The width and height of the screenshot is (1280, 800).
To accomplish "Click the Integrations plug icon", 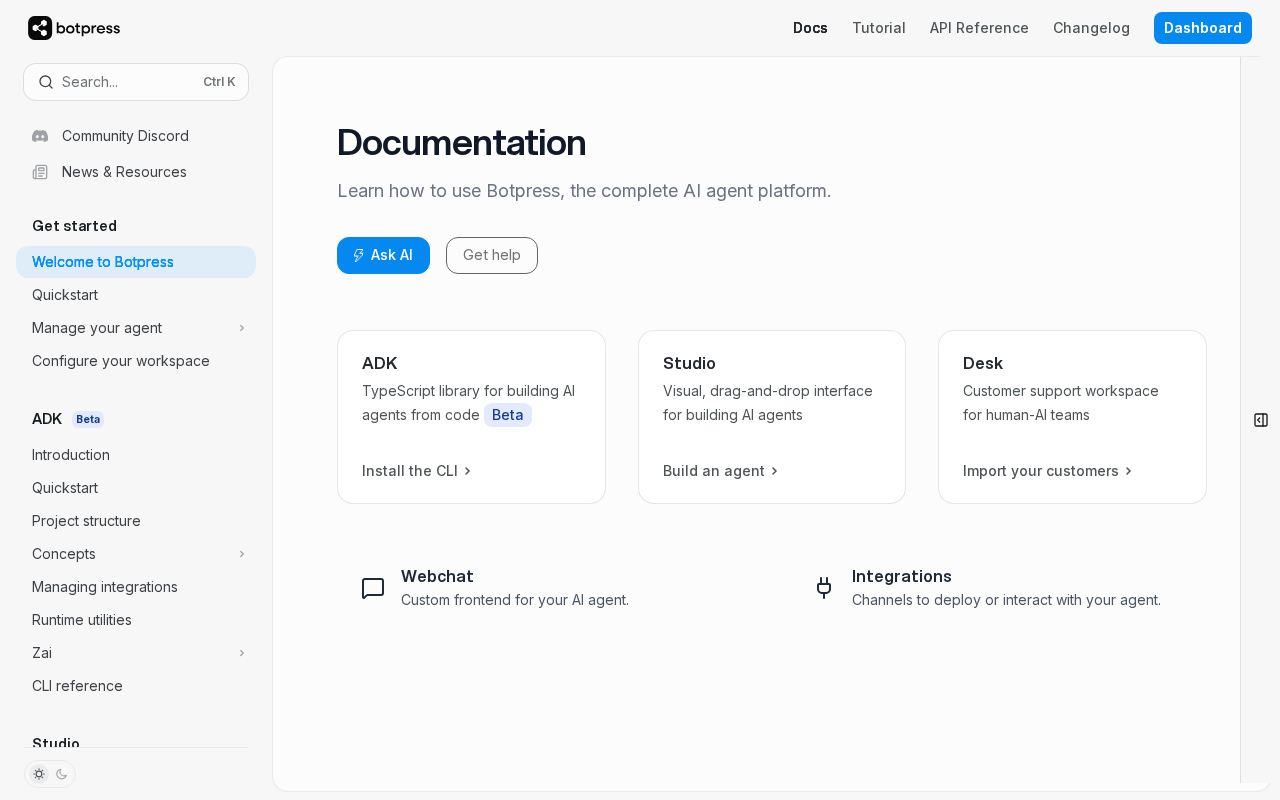I will (x=824, y=588).
